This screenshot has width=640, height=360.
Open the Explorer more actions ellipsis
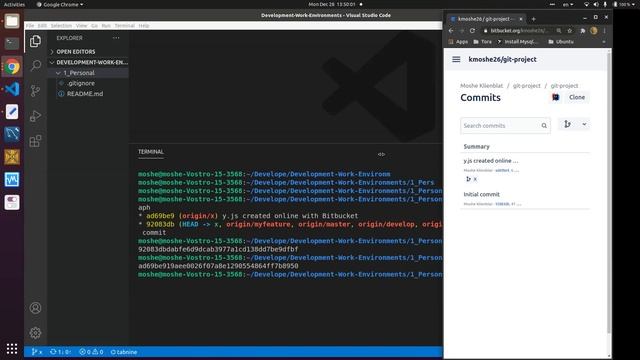pyautogui.click(x=116, y=38)
